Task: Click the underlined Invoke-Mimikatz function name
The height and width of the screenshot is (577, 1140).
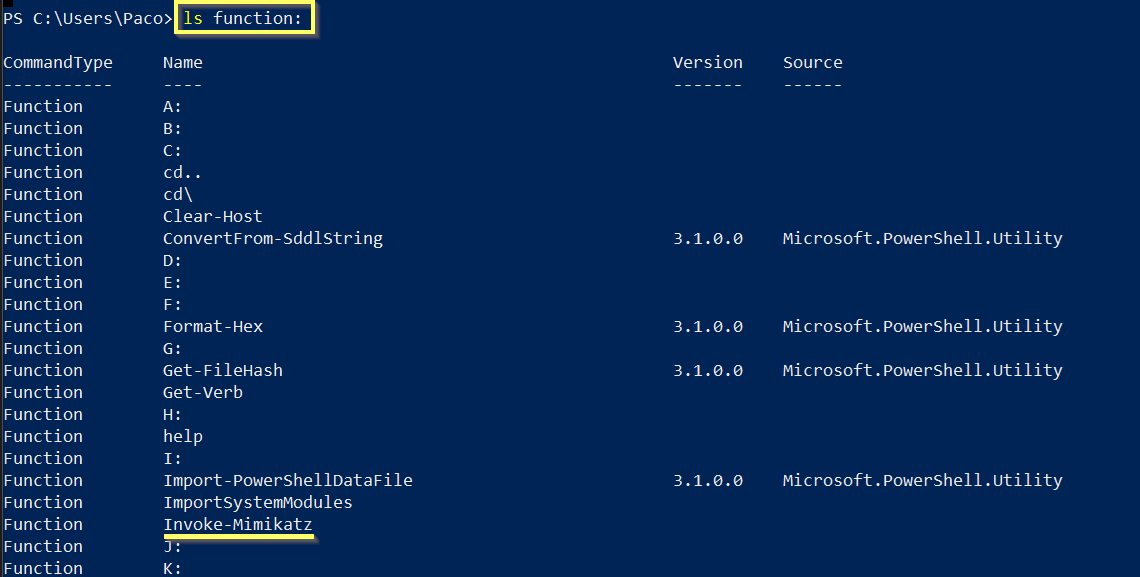Action: [x=237, y=524]
